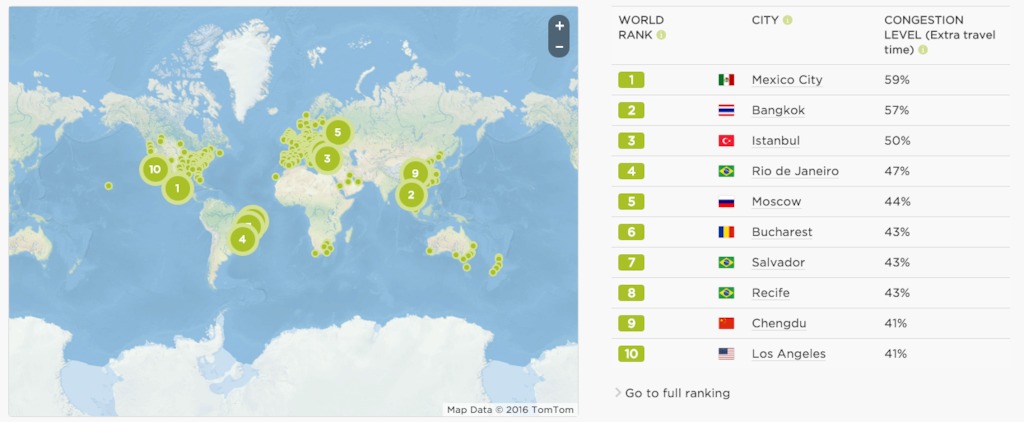This screenshot has width=1024, height=422.
Task: Click the info icon beside World Rank
Action: (x=661, y=35)
